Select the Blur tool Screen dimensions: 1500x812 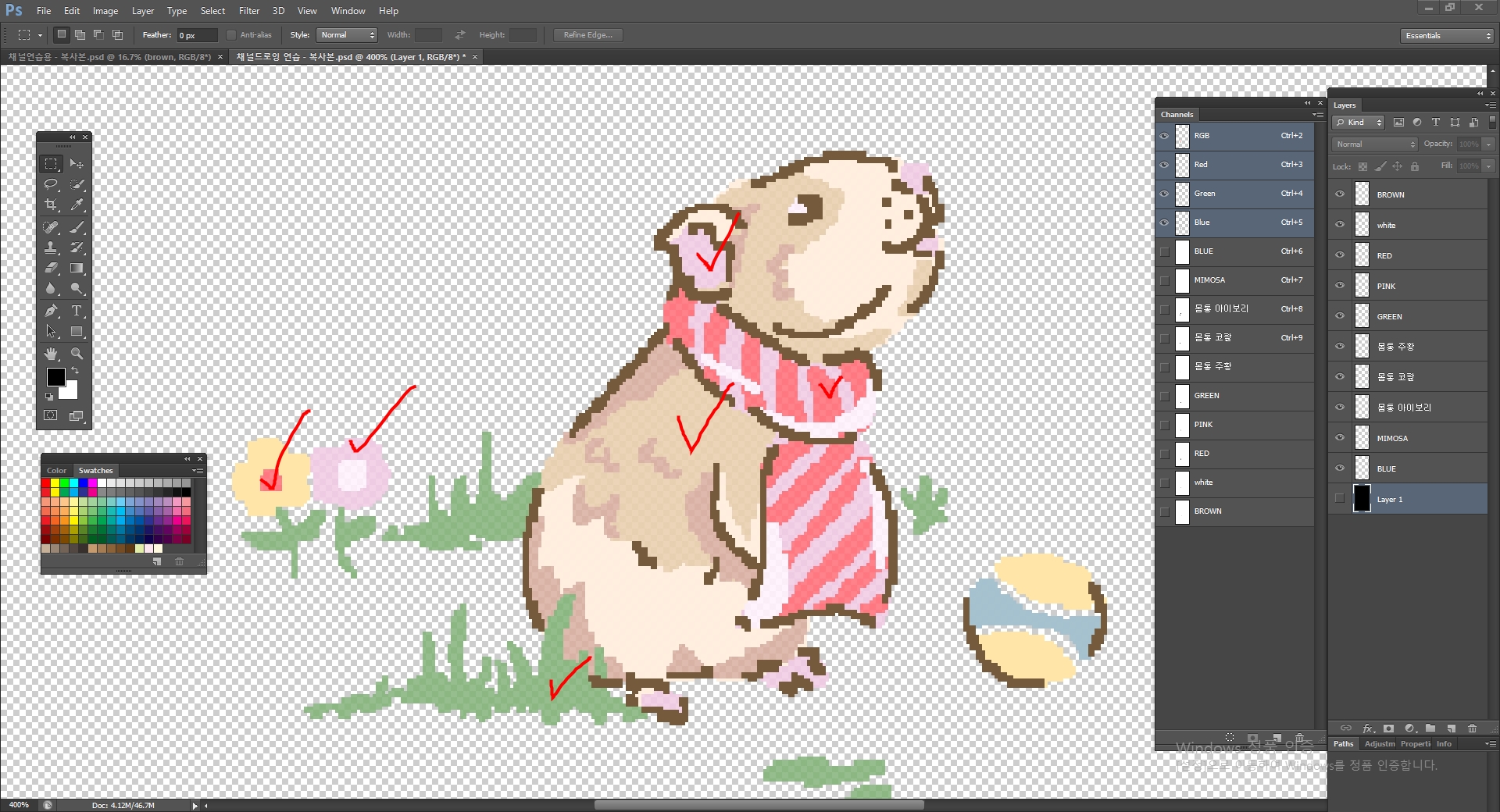(51, 288)
